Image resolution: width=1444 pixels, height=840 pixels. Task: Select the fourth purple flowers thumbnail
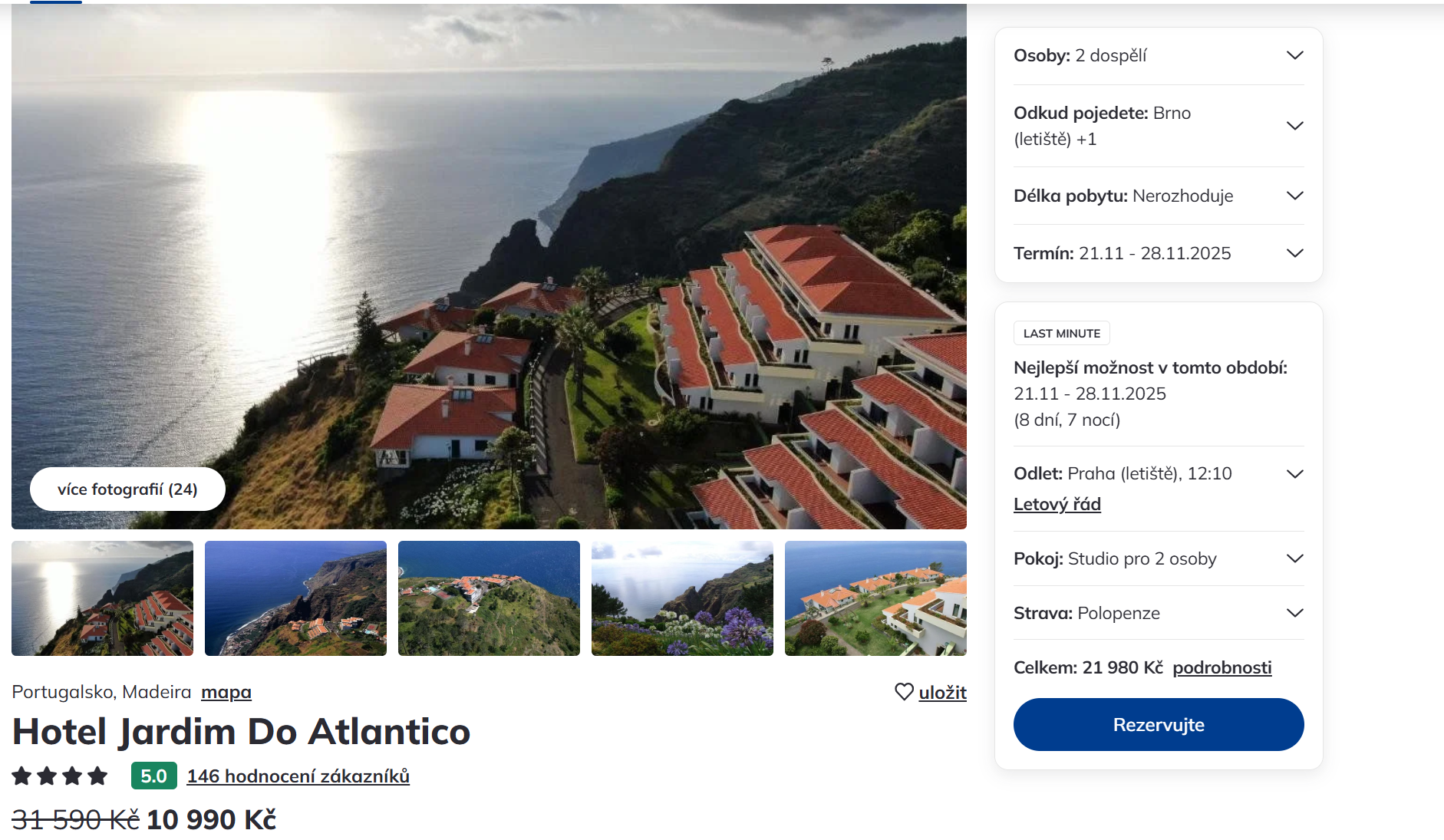pos(682,598)
